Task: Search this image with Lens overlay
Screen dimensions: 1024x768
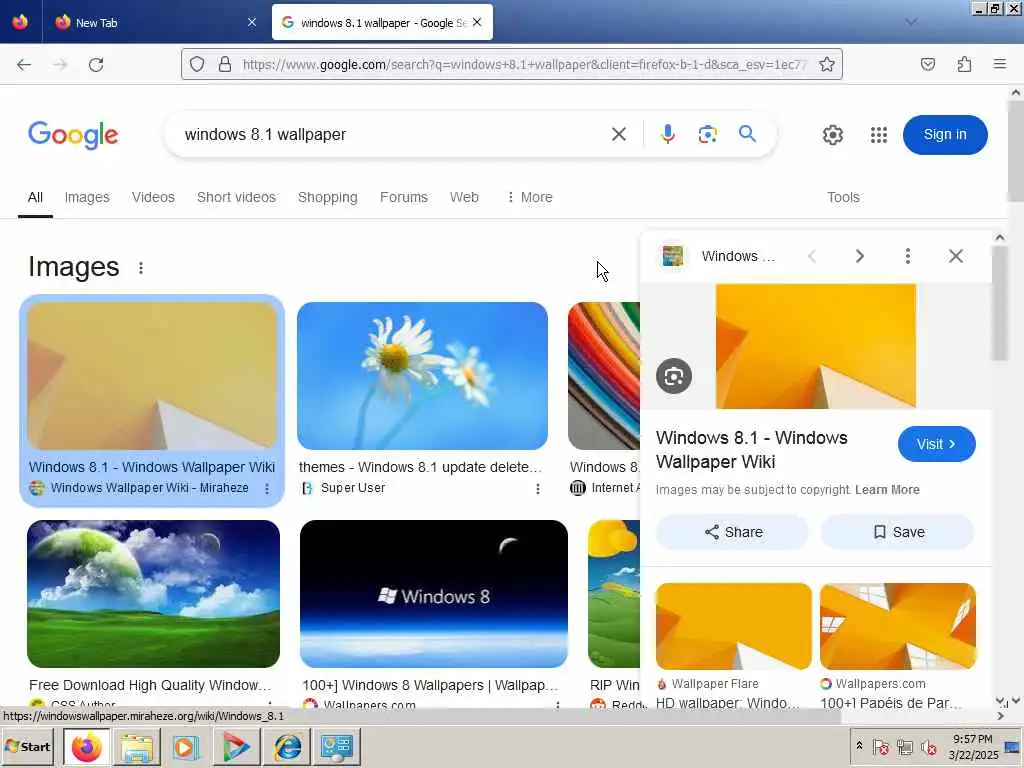Action: point(674,376)
